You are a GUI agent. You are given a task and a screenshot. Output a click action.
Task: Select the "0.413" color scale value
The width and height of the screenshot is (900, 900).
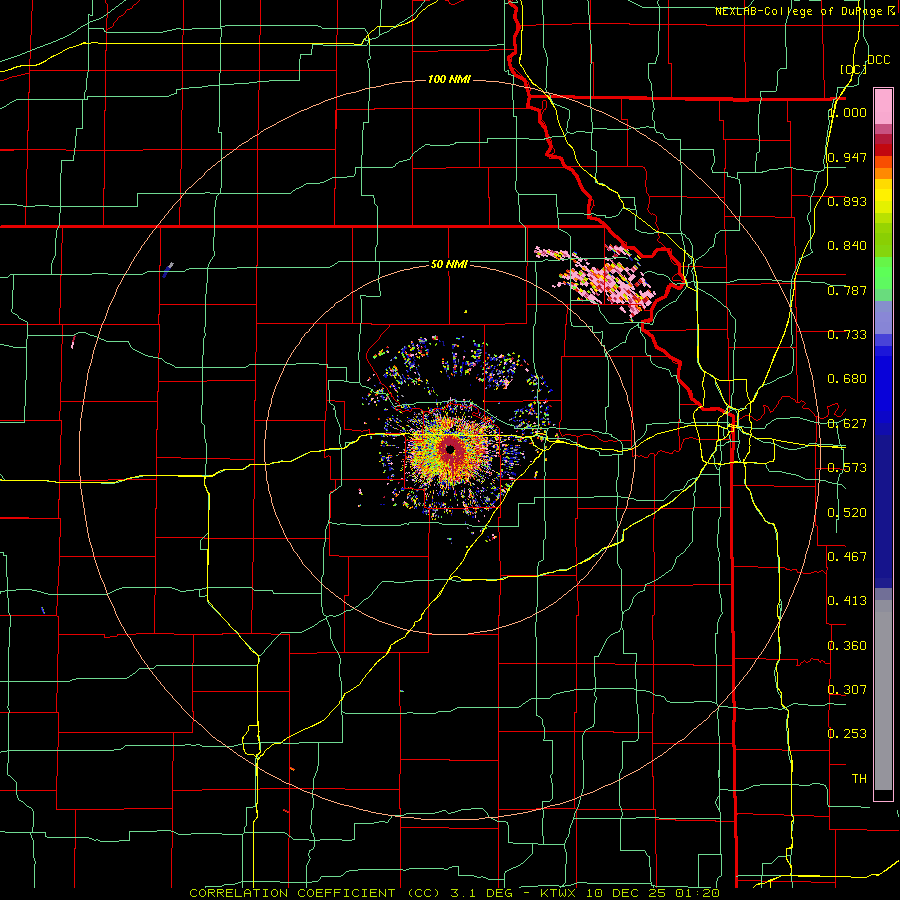pyautogui.click(x=847, y=601)
